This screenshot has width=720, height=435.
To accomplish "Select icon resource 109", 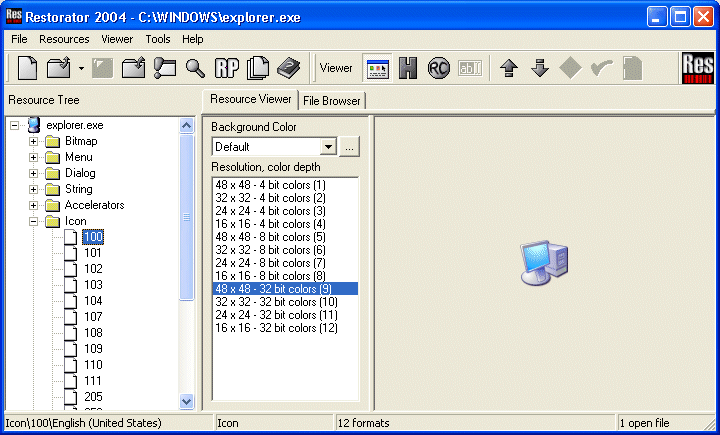I will [x=93, y=350].
